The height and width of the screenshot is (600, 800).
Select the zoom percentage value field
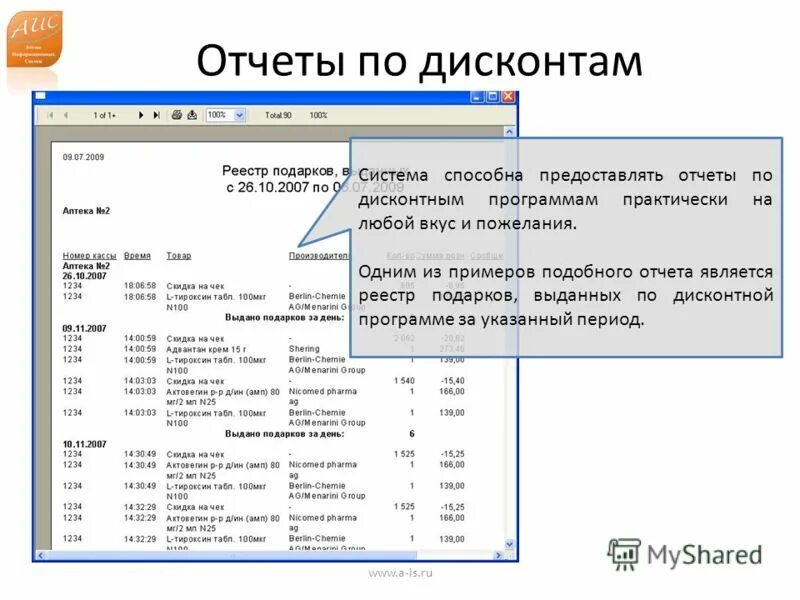coord(215,115)
